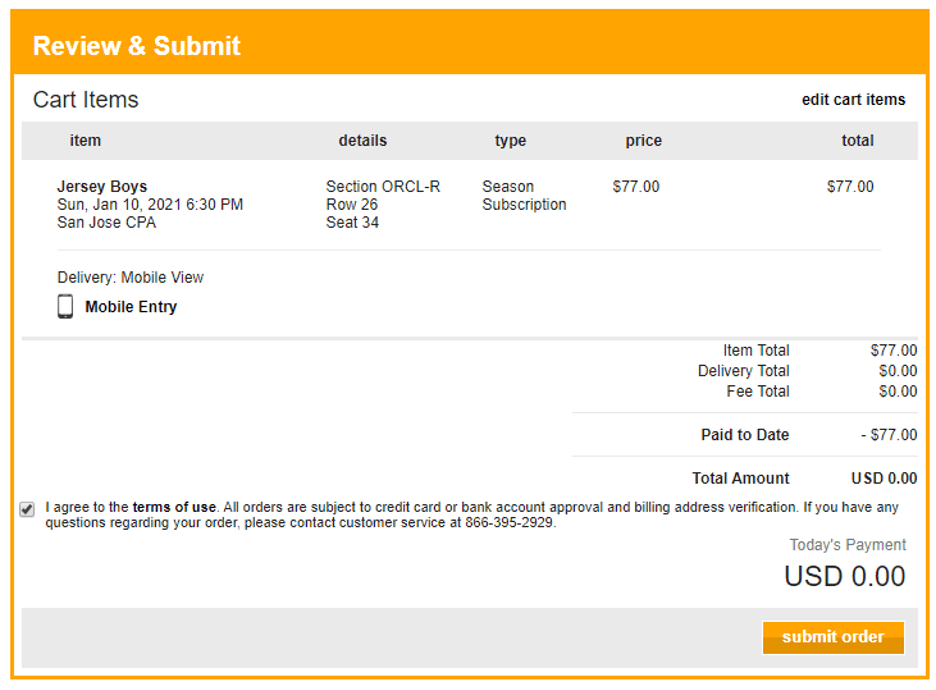The image size is (936, 690).
Task: Click the total column header
Action: [857, 141]
